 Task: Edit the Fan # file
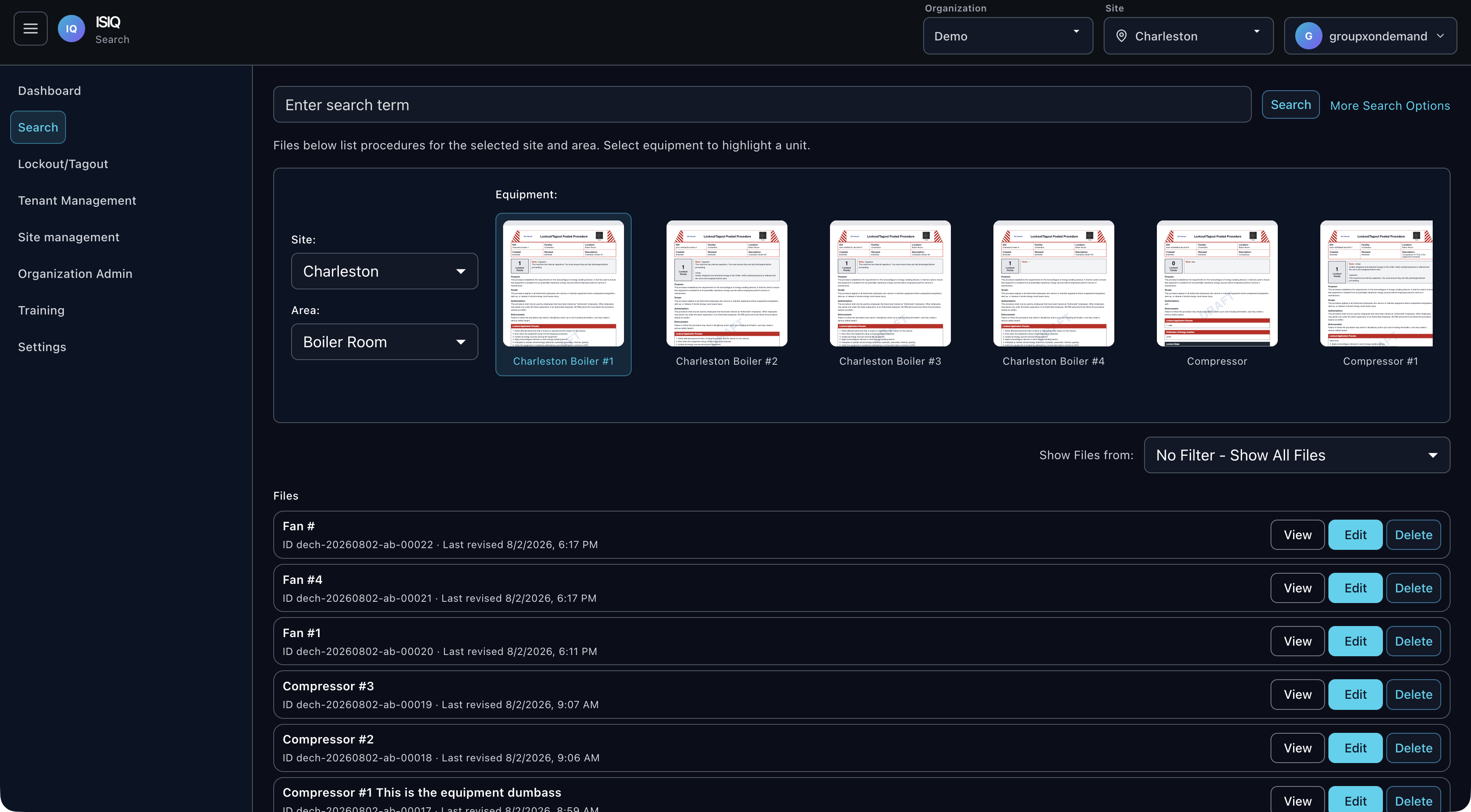pyautogui.click(x=1355, y=535)
